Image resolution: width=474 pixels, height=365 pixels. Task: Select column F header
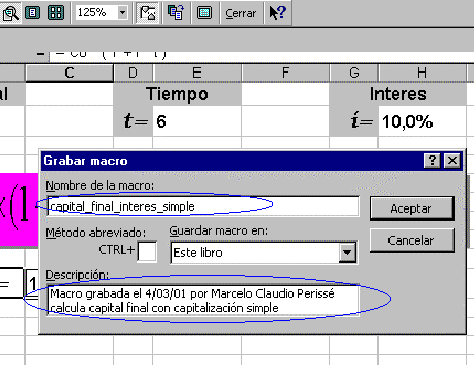pos(285,73)
